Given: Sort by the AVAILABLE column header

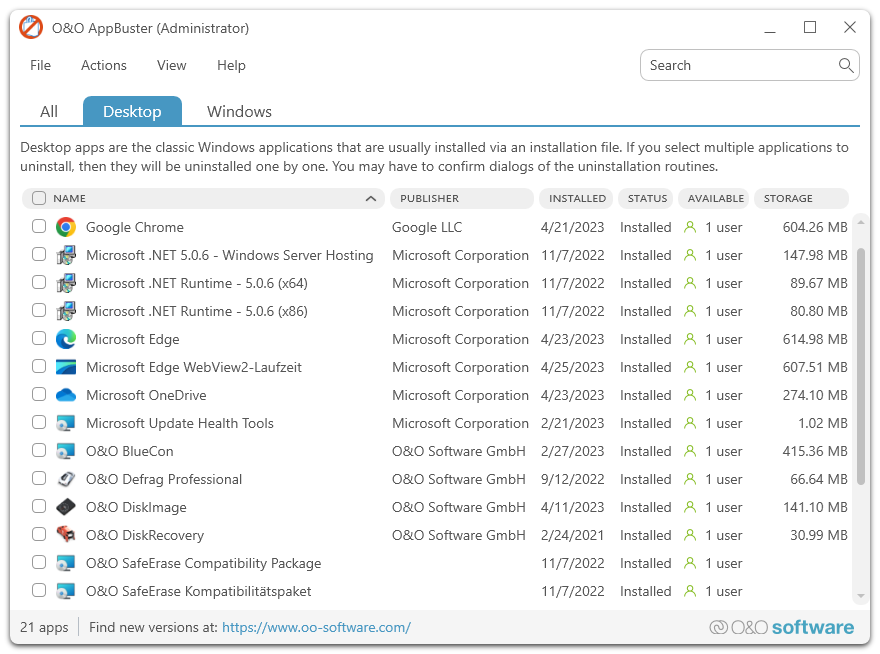Looking at the screenshot, I should [714, 199].
